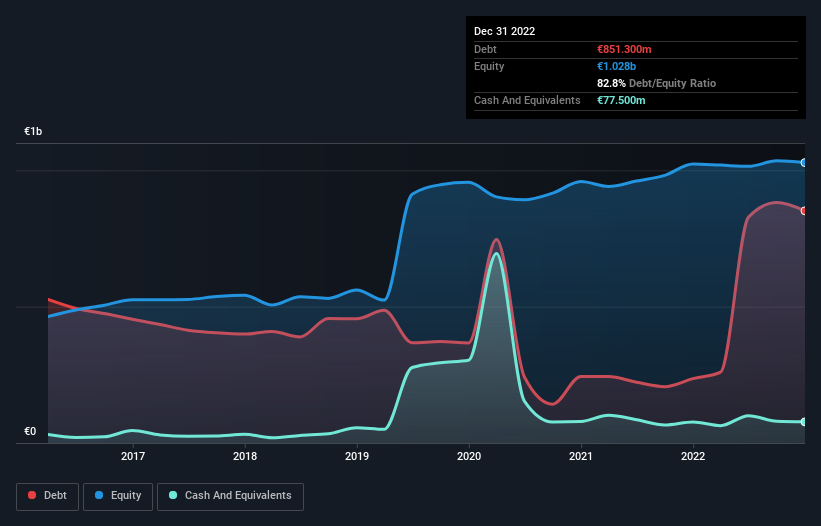Select the 2022 x-axis label

tap(693, 456)
